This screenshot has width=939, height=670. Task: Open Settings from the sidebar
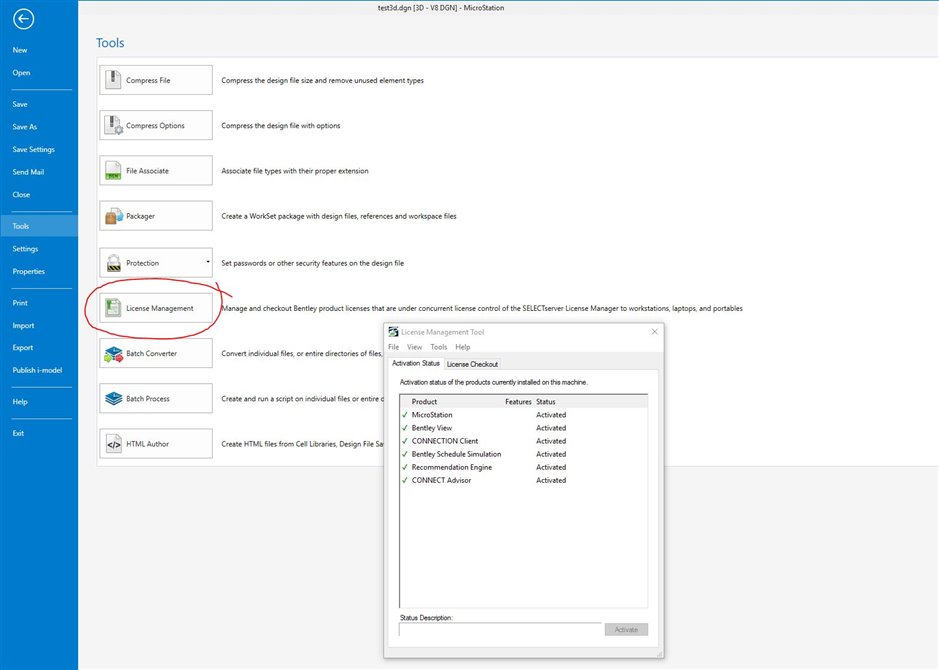click(x=25, y=249)
